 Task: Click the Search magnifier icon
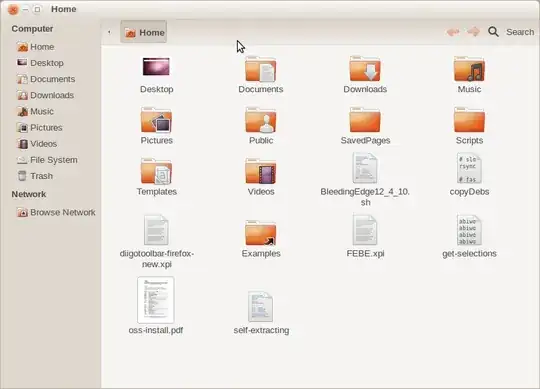click(x=493, y=32)
